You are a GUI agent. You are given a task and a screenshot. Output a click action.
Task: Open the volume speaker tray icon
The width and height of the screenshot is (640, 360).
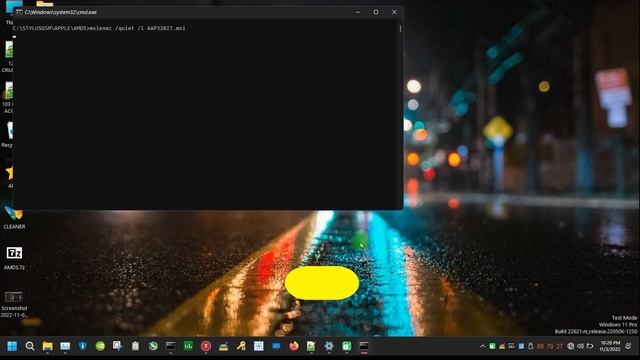[x=580, y=346]
